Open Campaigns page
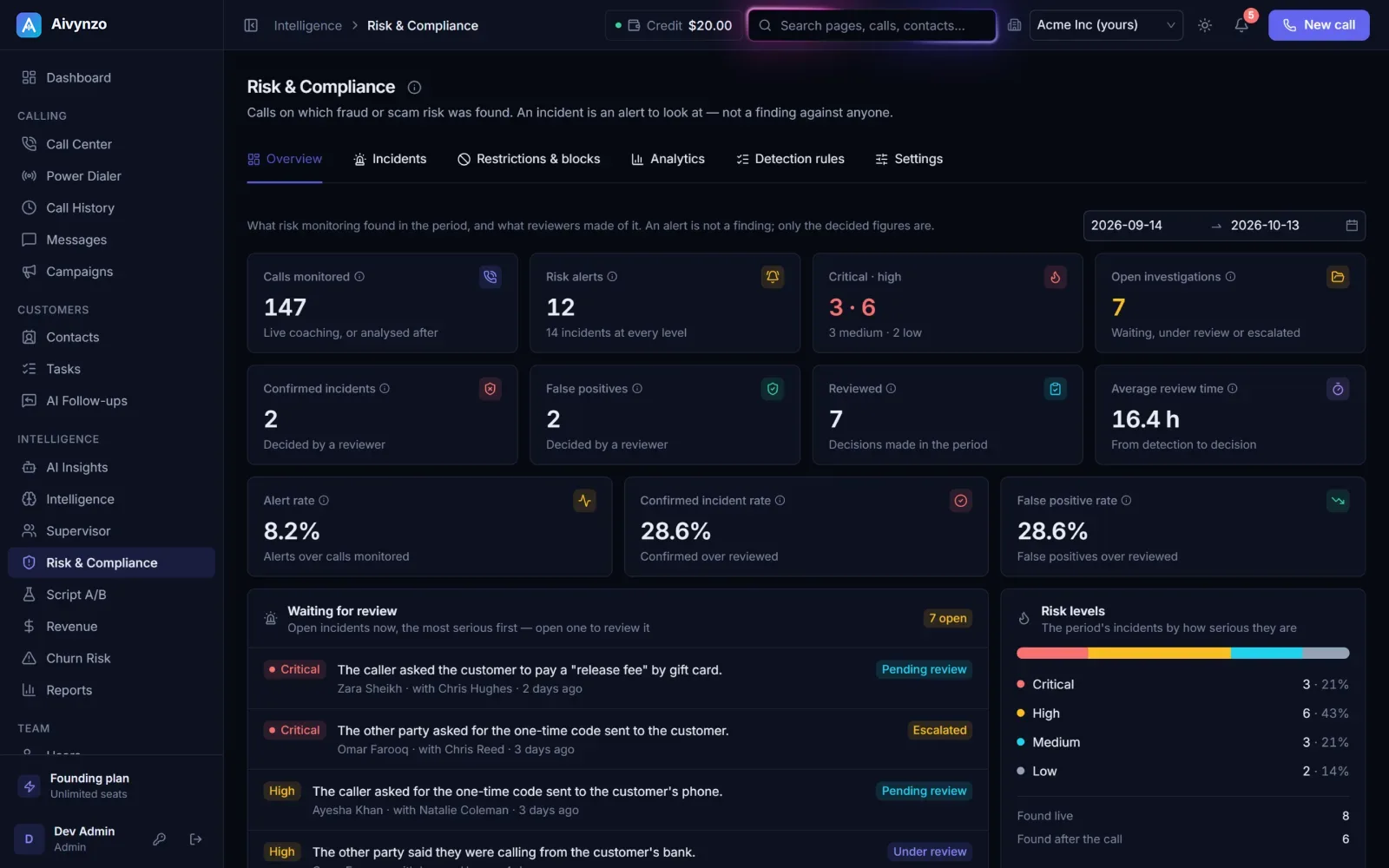The width and height of the screenshot is (1389, 868). [111, 272]
